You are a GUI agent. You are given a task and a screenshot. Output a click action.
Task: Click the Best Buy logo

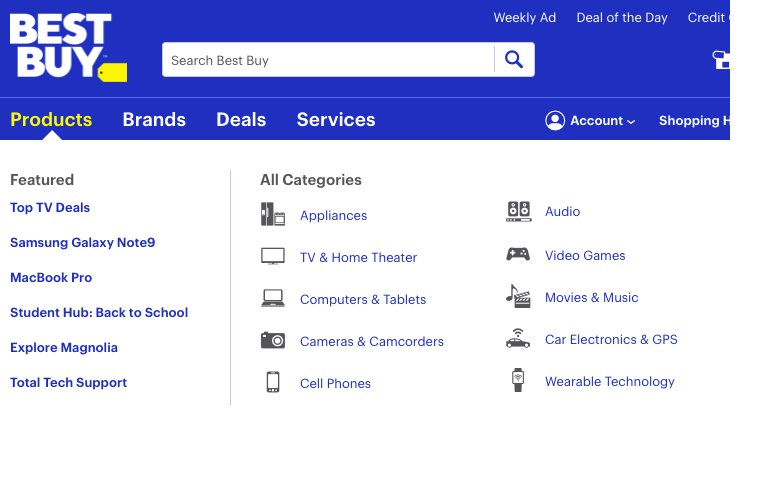[68, 47]
